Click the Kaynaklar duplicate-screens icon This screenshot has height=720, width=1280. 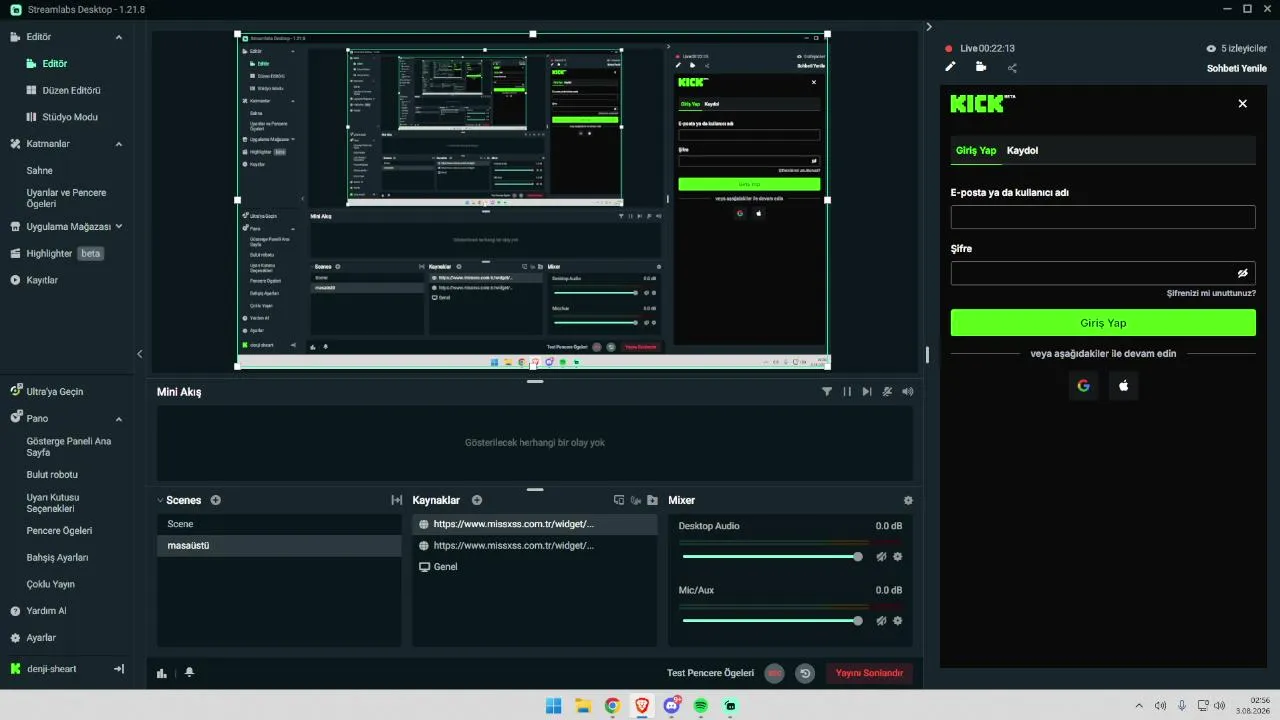619,500
